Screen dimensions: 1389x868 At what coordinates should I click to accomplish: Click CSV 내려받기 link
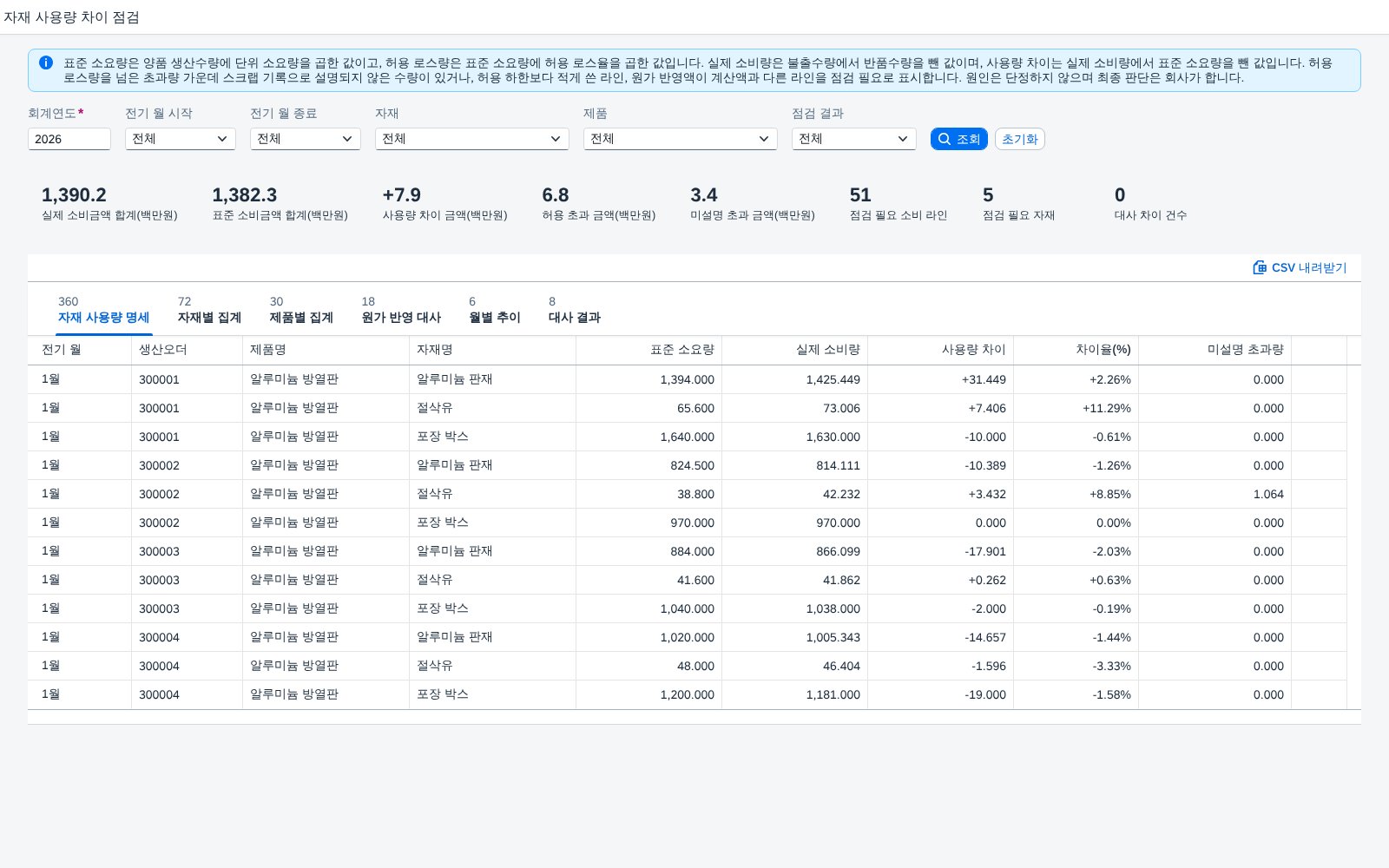[x=1300, y=267]
